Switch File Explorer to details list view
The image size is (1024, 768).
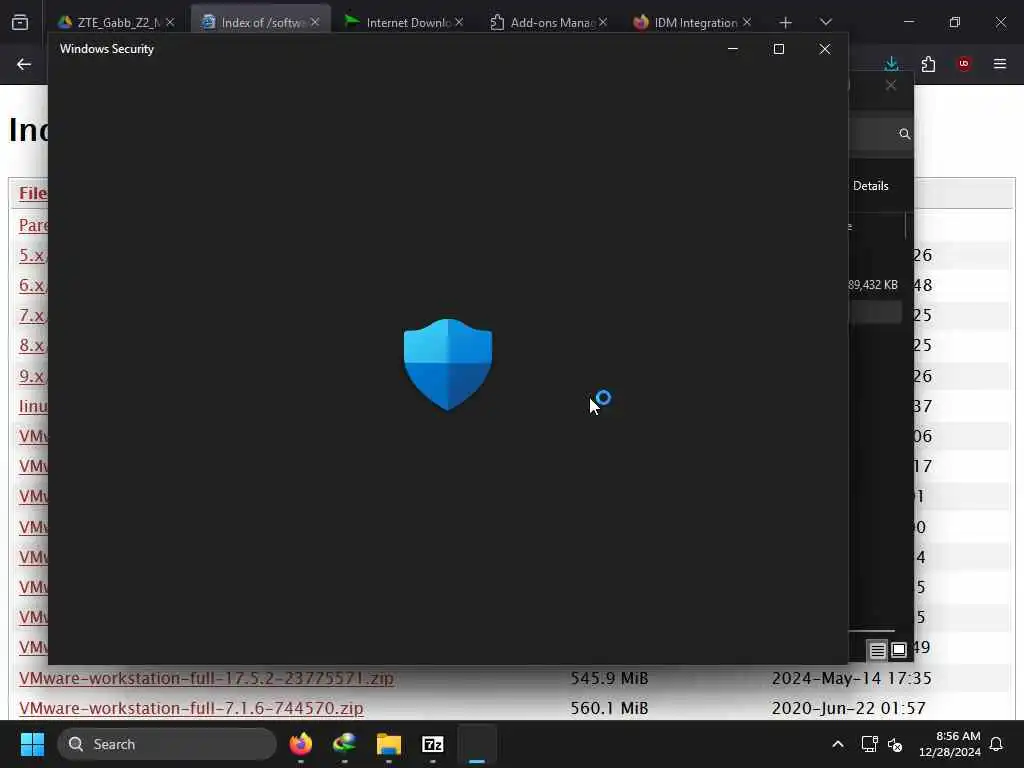tap(877, 650)
